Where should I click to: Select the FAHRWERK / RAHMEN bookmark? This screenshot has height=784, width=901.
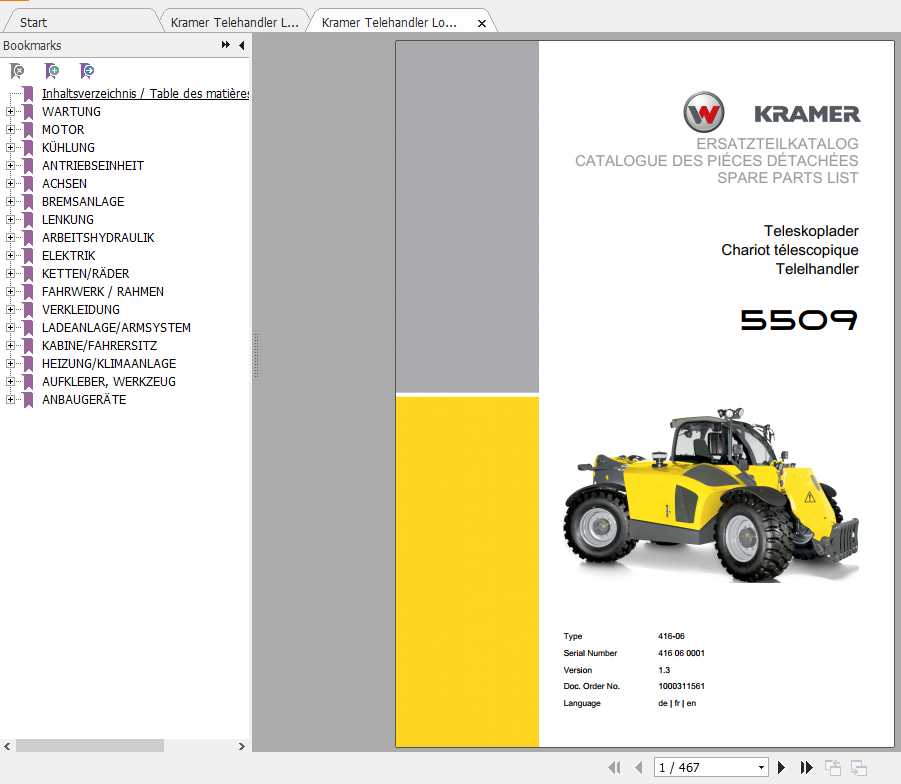(x=103, y=291)
